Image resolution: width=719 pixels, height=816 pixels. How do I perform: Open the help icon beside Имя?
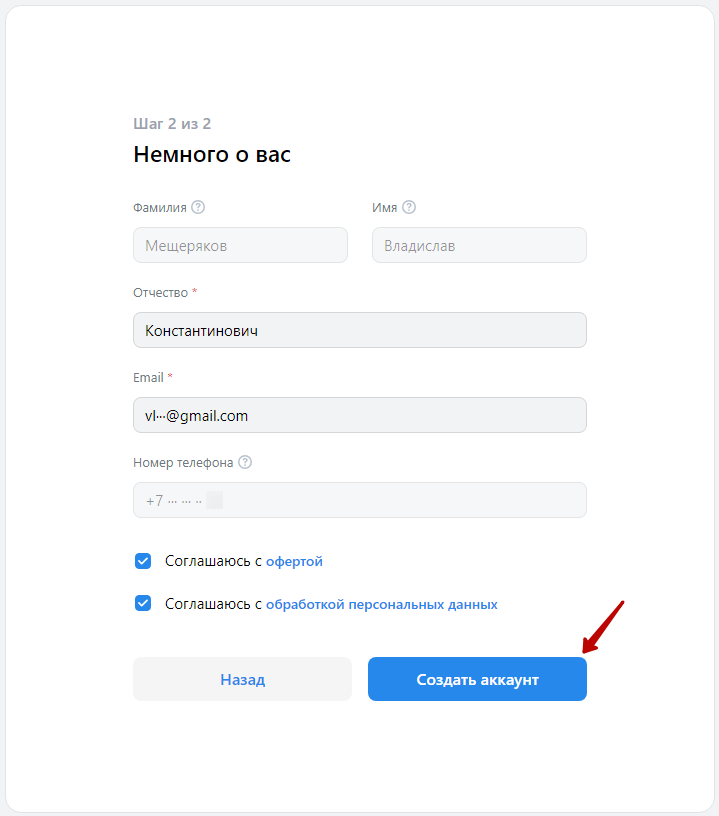click(x=409, y=207)
